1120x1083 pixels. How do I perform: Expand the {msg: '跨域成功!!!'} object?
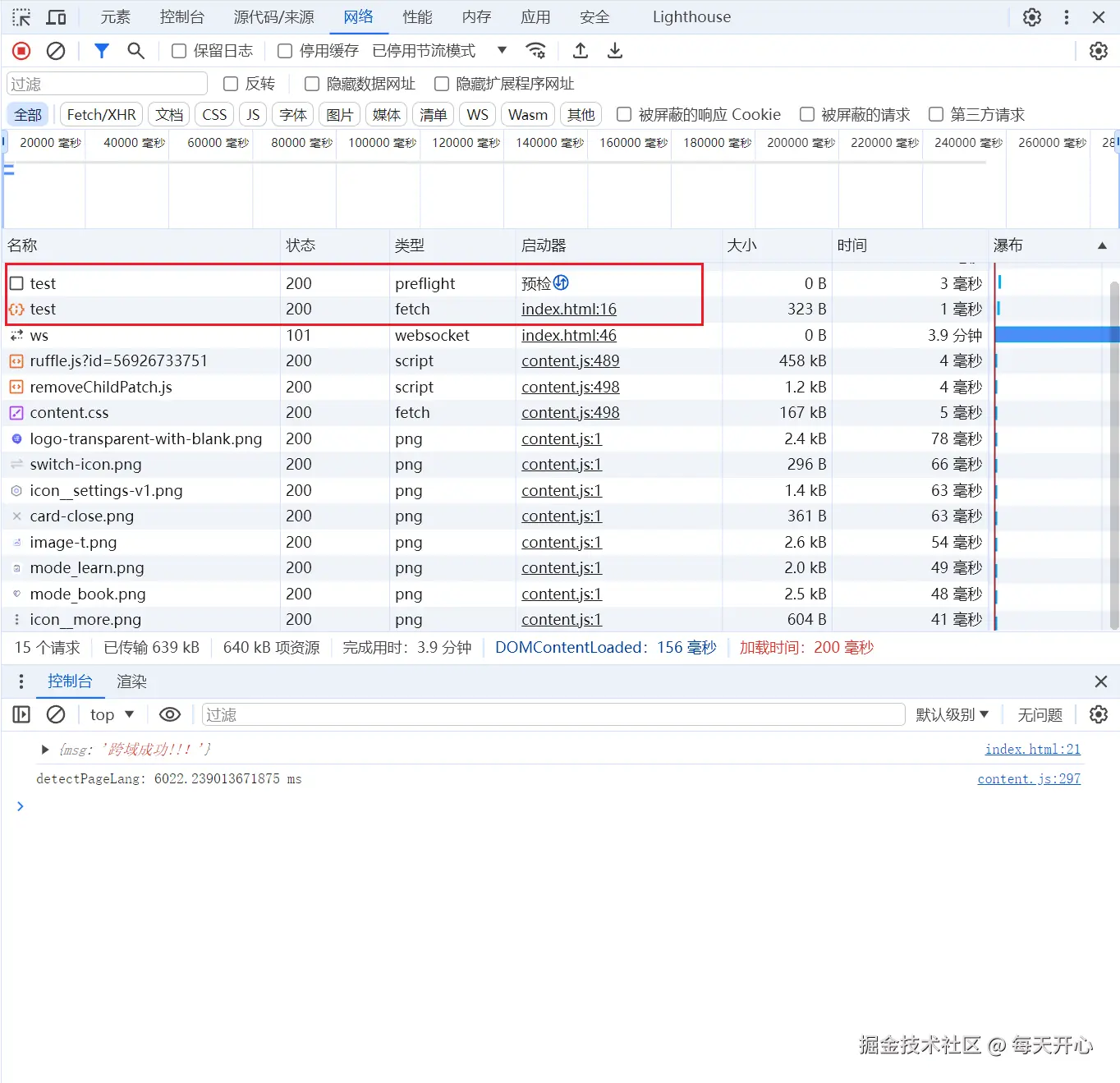[x=45, y=749]
